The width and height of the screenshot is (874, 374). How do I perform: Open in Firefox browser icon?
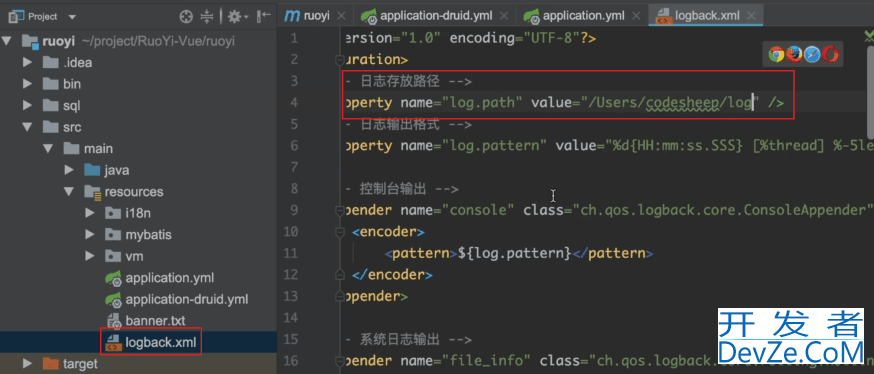[x=794, y=54]
